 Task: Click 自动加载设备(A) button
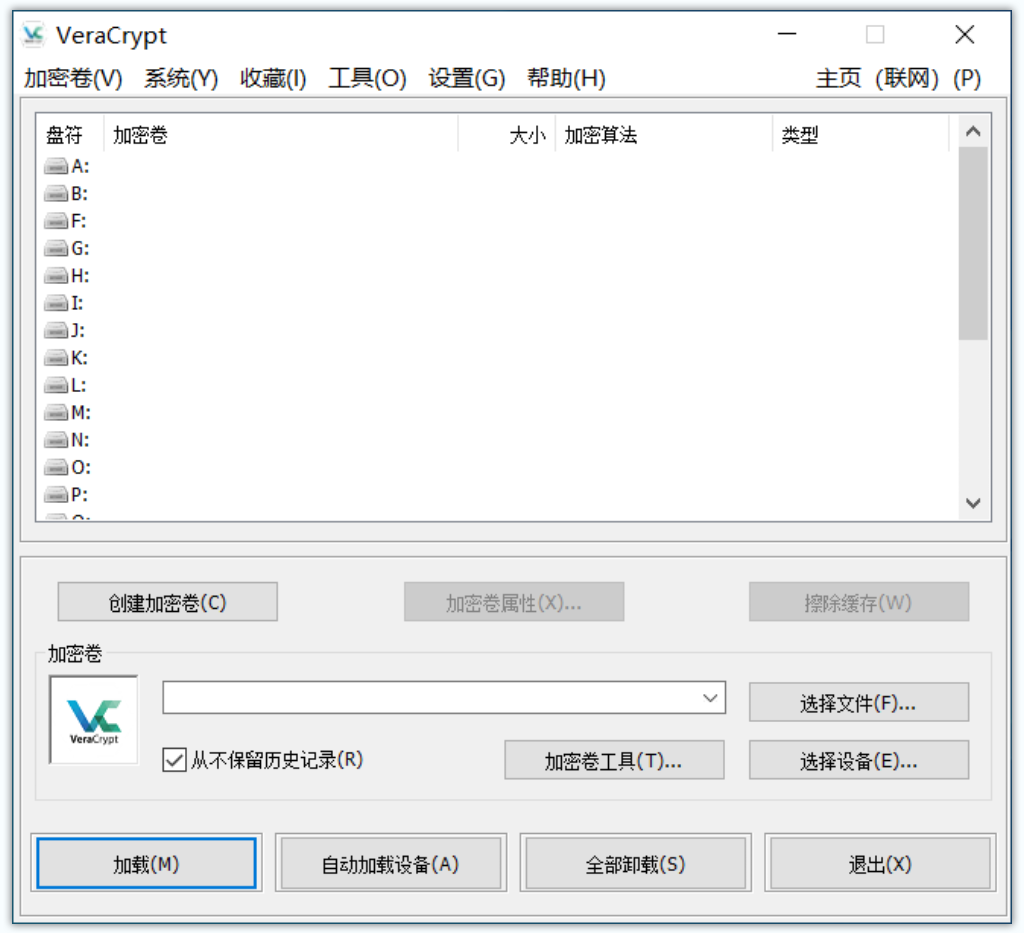391,864
